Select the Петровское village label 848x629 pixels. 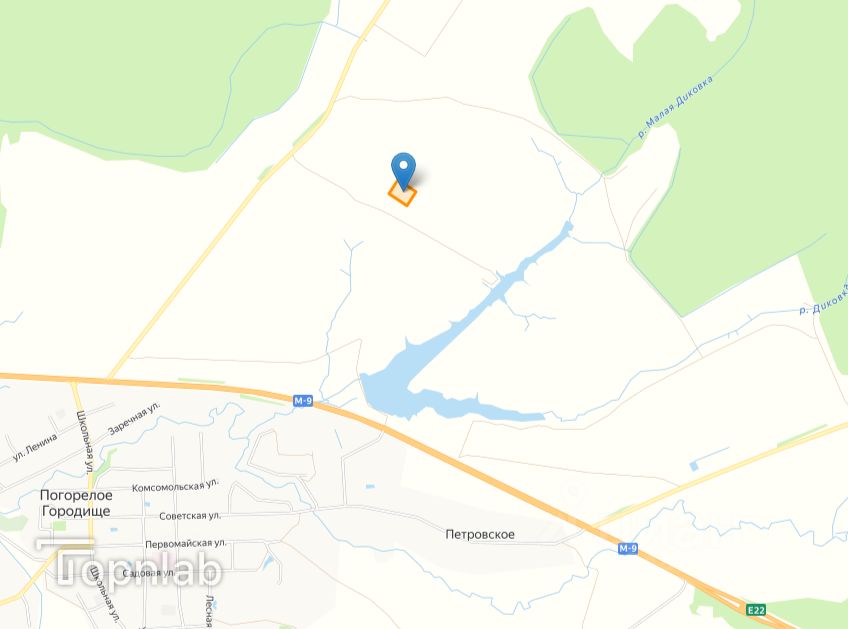pos(480,534)
